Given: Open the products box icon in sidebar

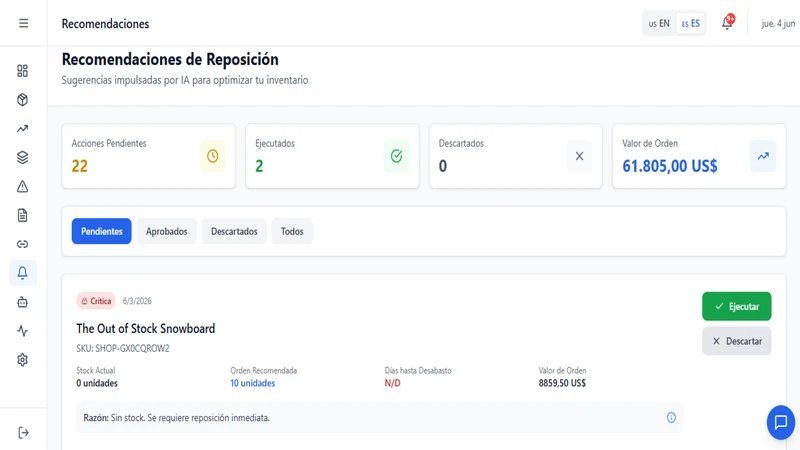Looking at the screenshot, I should 22,99.
